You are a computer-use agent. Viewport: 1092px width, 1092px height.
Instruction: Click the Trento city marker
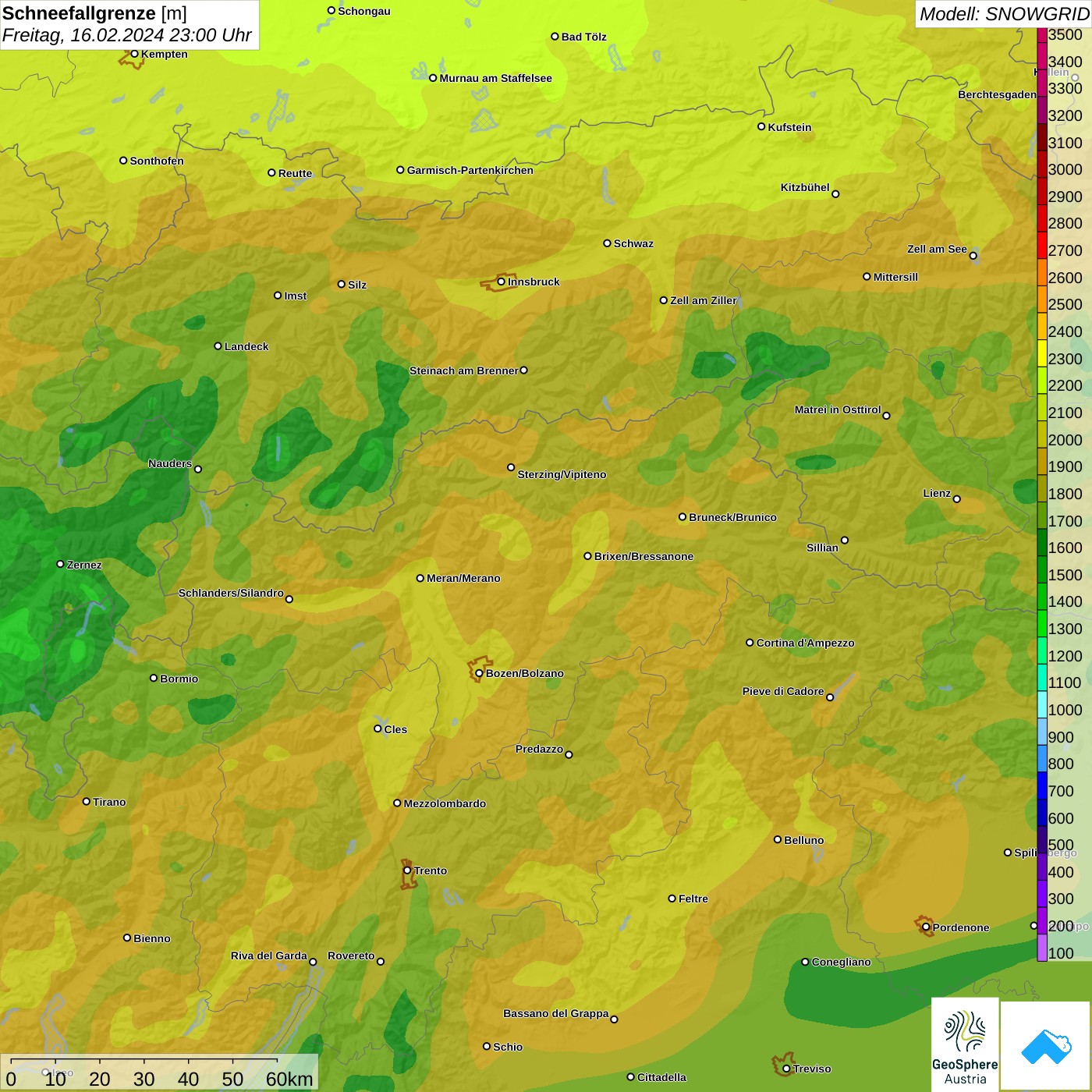pos(407,870)
